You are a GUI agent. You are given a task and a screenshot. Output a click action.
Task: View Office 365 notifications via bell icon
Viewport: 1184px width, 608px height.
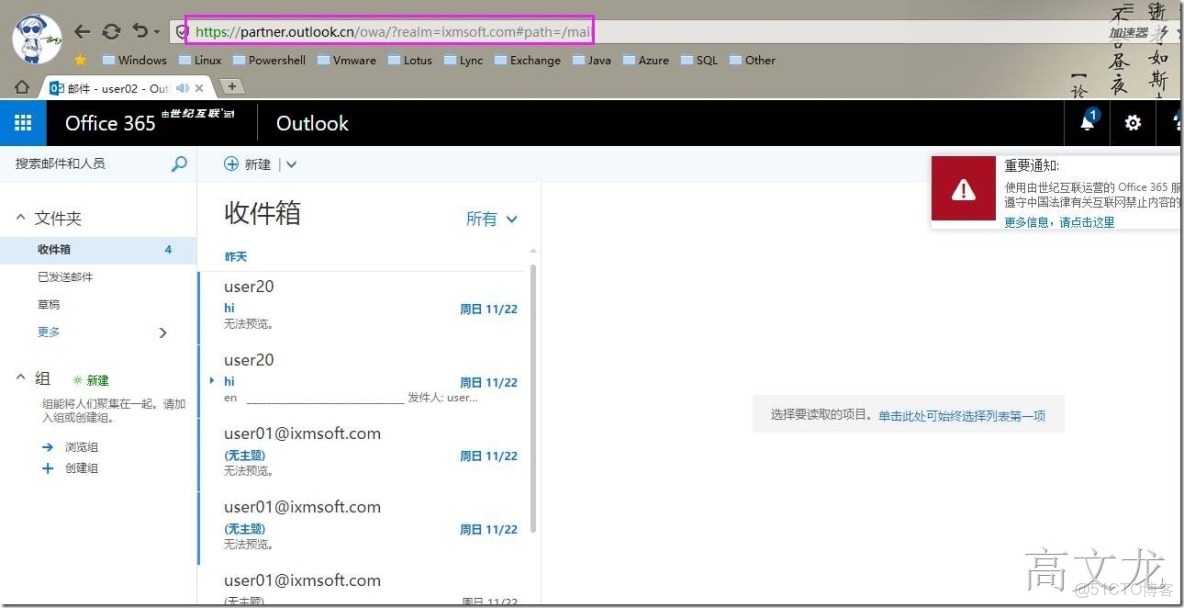[x=1088, y=122]
